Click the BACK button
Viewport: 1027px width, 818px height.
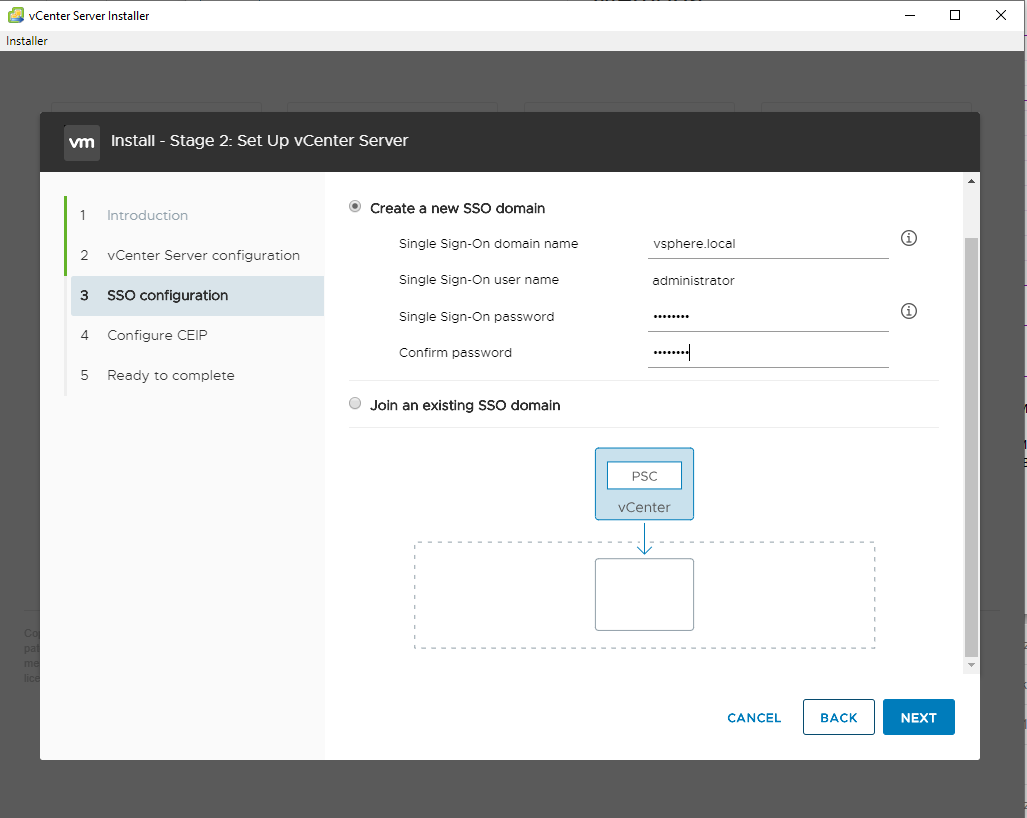click(838, 717)
